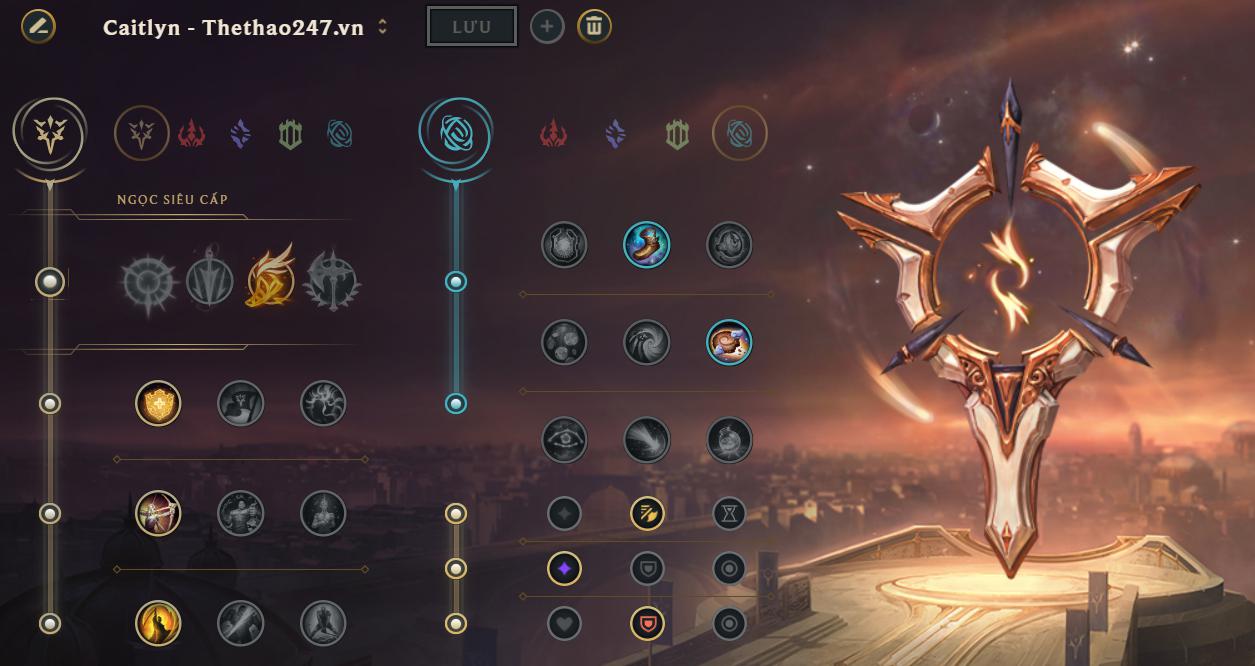Image resolution: width=1255 pixels, height=666 pixels.
Task: Expand the large Precision primary tree emblem
Action: click(x=50, y=134)
